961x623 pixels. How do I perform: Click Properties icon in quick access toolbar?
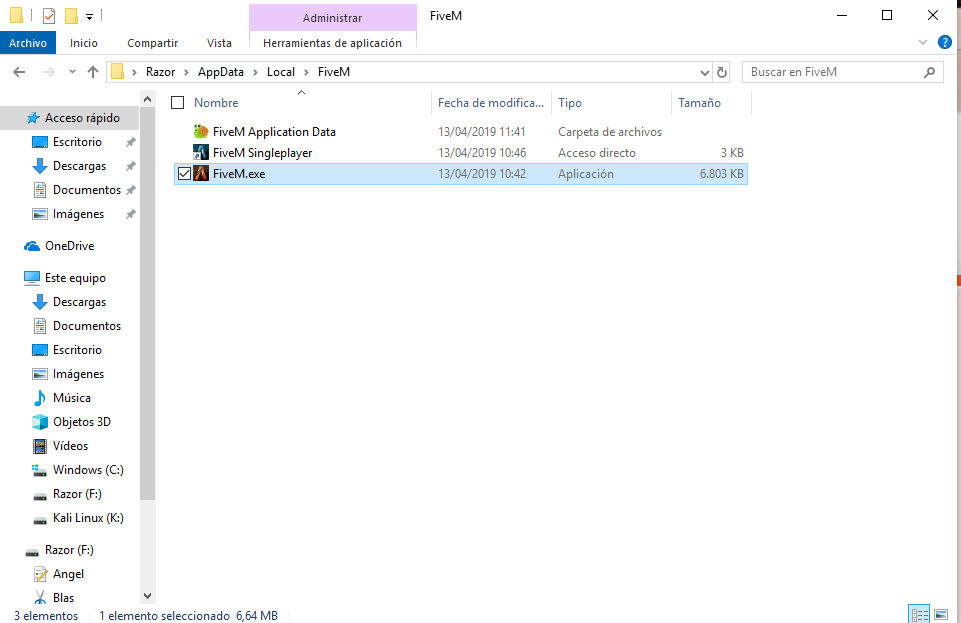click(x=49, y=15)
